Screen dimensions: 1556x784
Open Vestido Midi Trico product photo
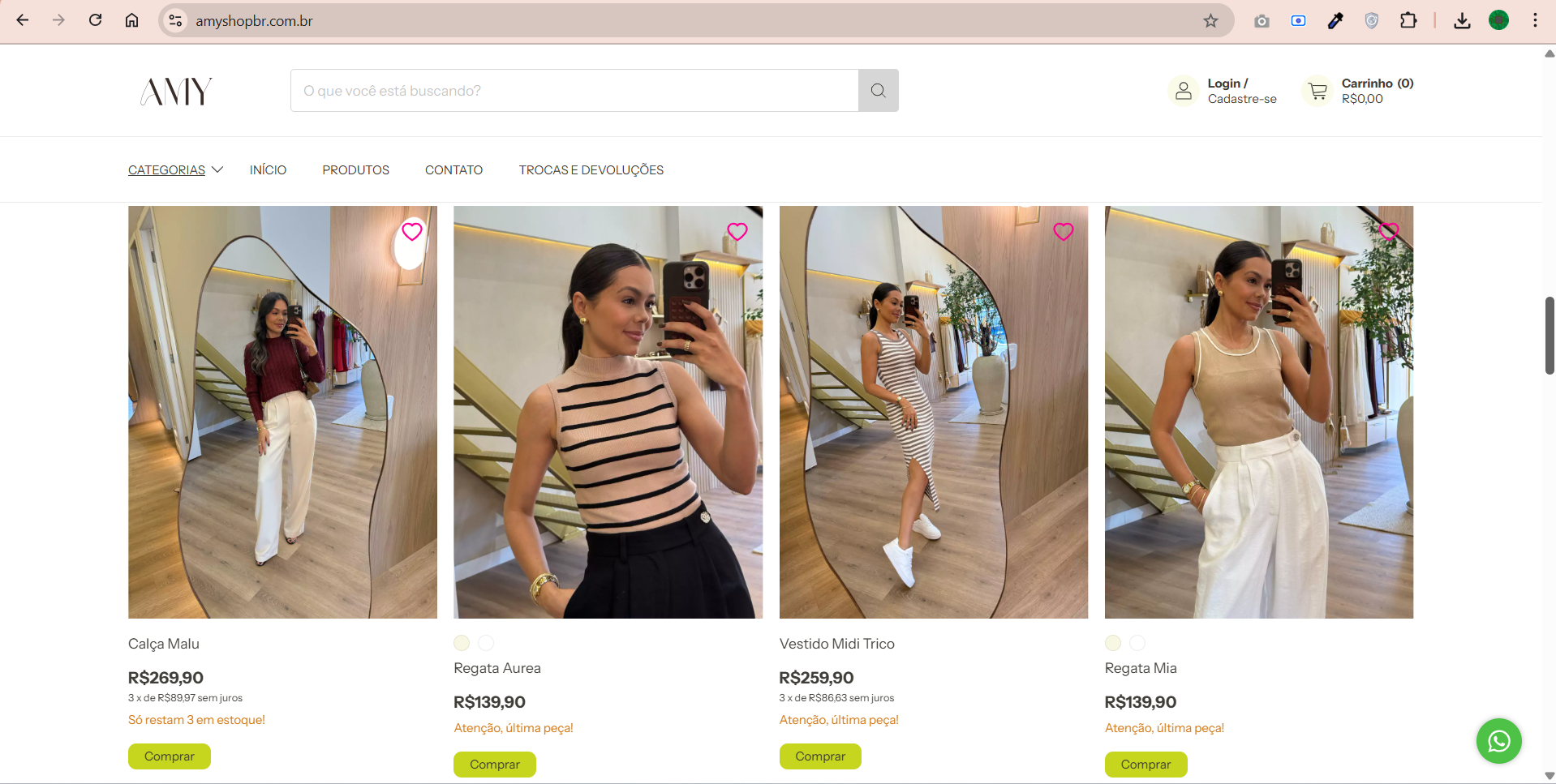click(934, 412)
